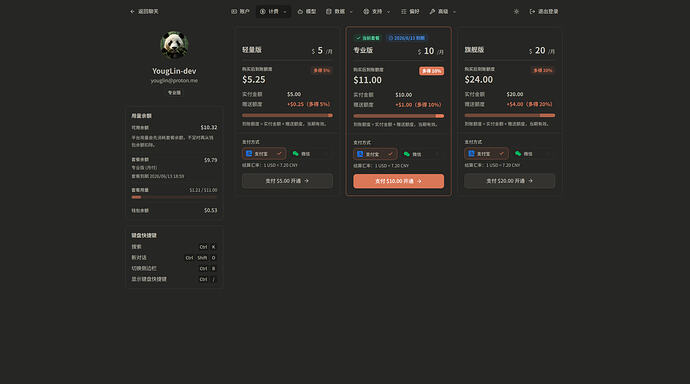Click the $5.25 credited amount
The image size is (690, 384).
click(x=254, y=80)
